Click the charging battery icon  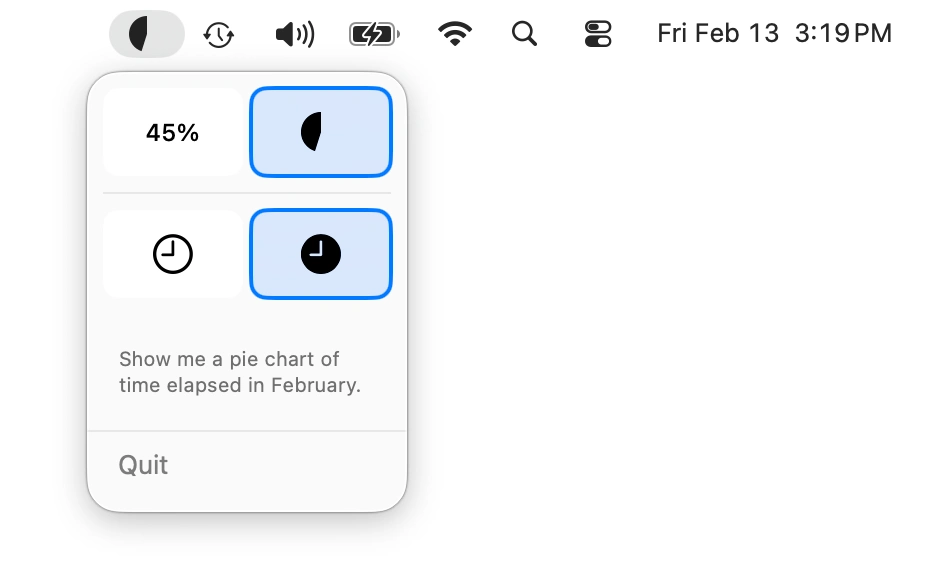click(371, 33)
